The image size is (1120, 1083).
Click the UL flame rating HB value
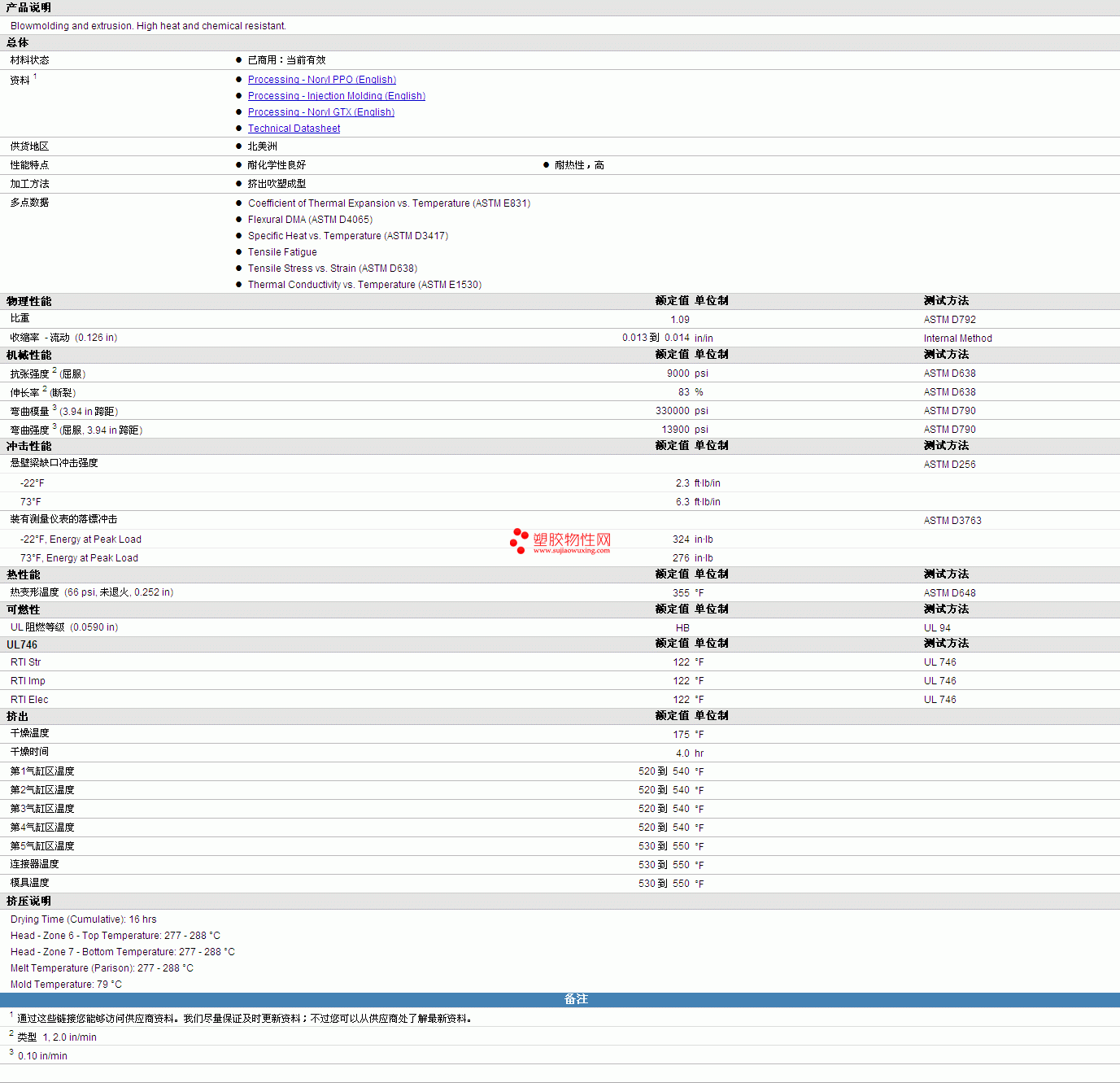[x=682, y=628]
